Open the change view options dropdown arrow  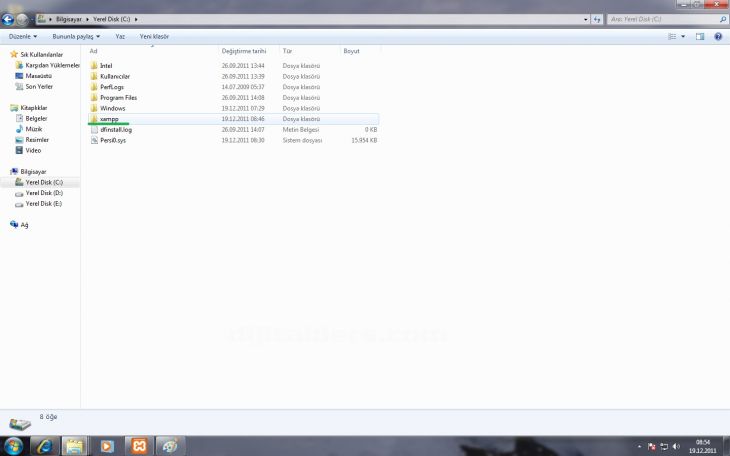(x=683, y=36)
